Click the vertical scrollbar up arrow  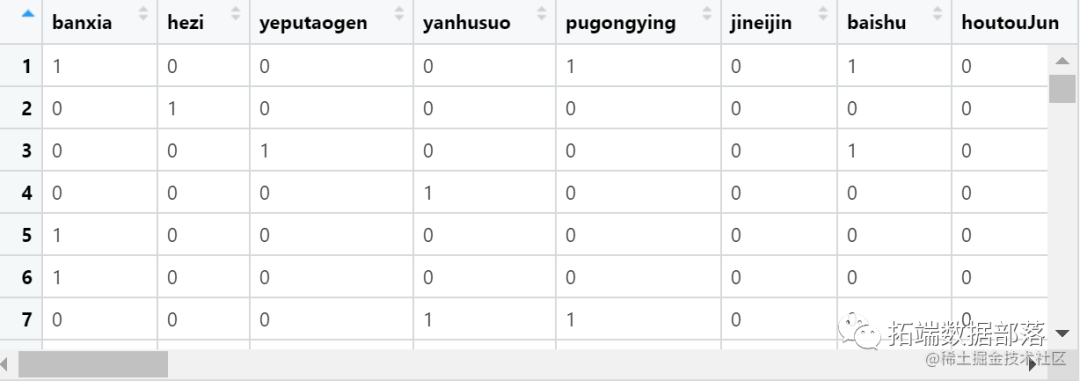(x=1062, y=61)
